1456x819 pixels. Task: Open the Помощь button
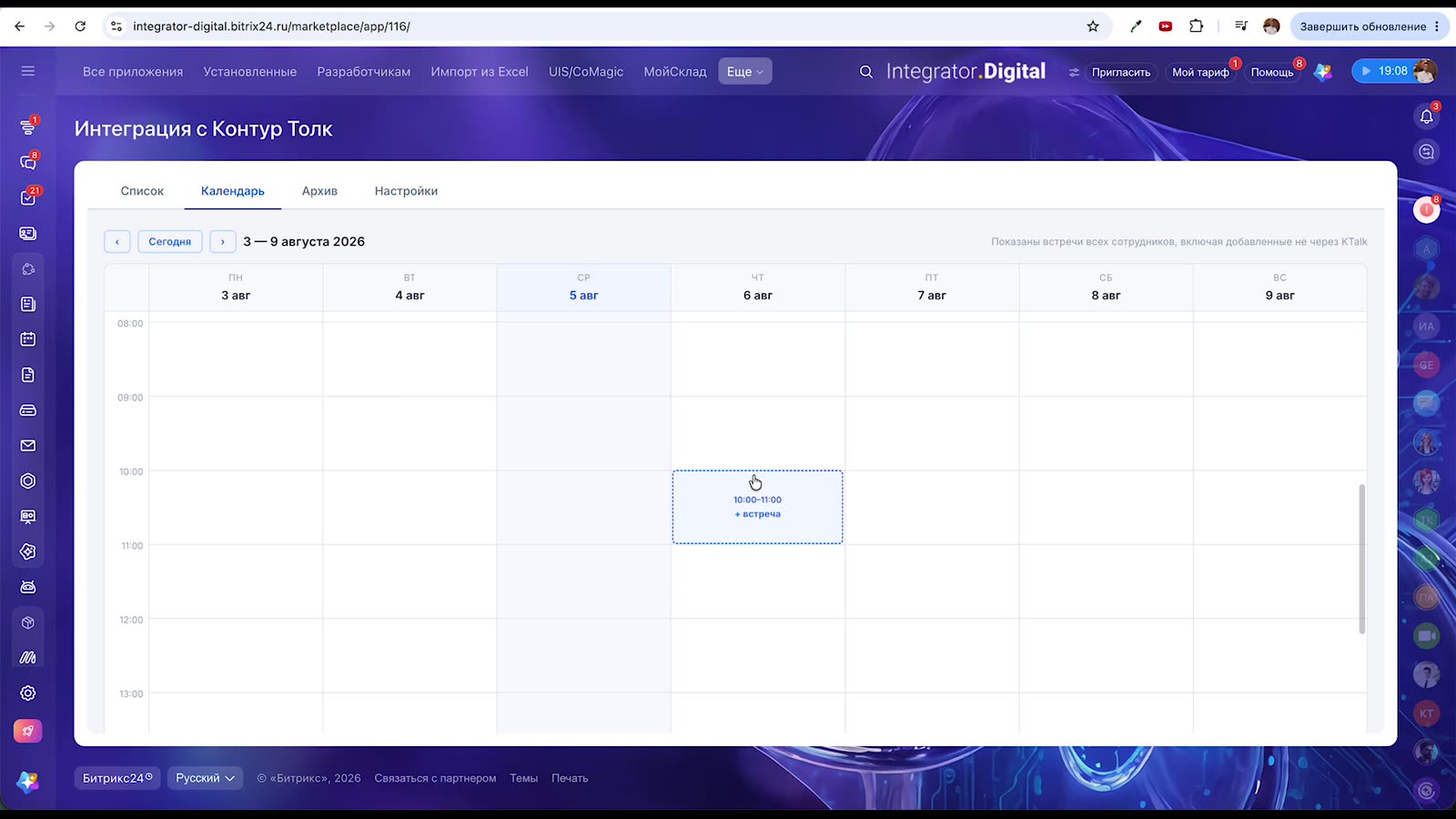click(x=1272, y=72)
